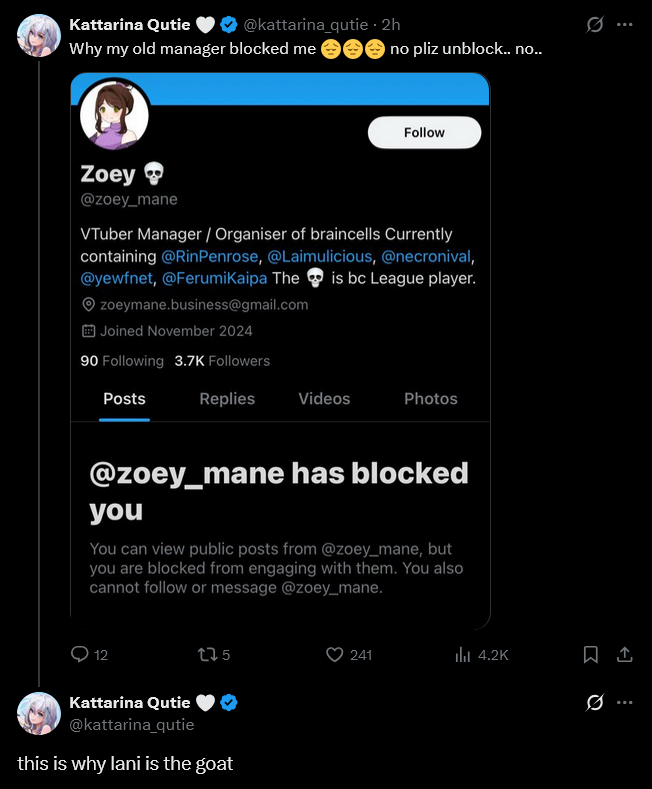Open the @RinPenrose mention link
Image resolution: width=652 pixels, height=789 pixels.
[x=208, y=256]
